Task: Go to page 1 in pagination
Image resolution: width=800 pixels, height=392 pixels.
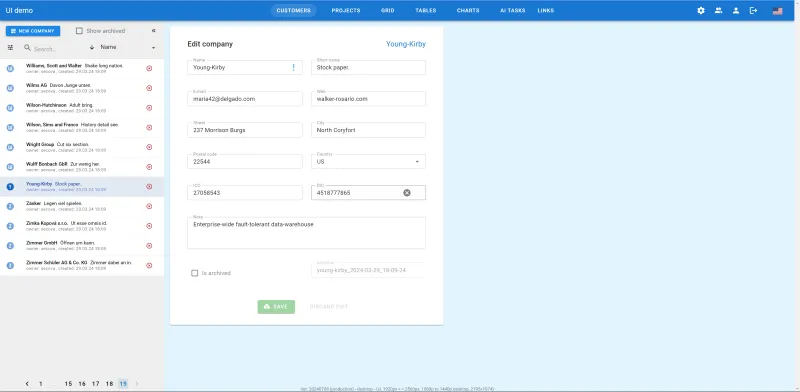Action: tap(41, 384)
